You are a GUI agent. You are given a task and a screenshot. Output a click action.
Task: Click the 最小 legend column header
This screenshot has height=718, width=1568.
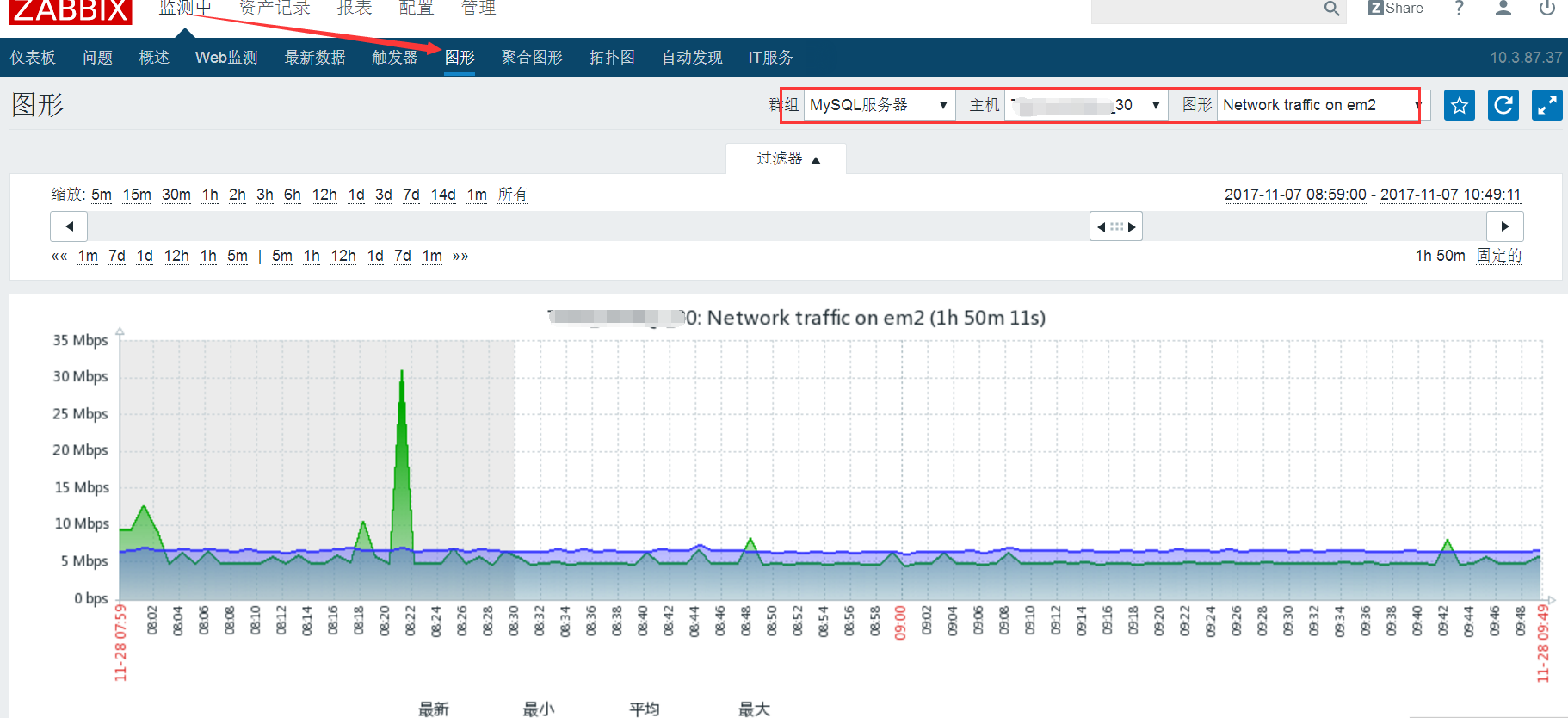[539, 709]
